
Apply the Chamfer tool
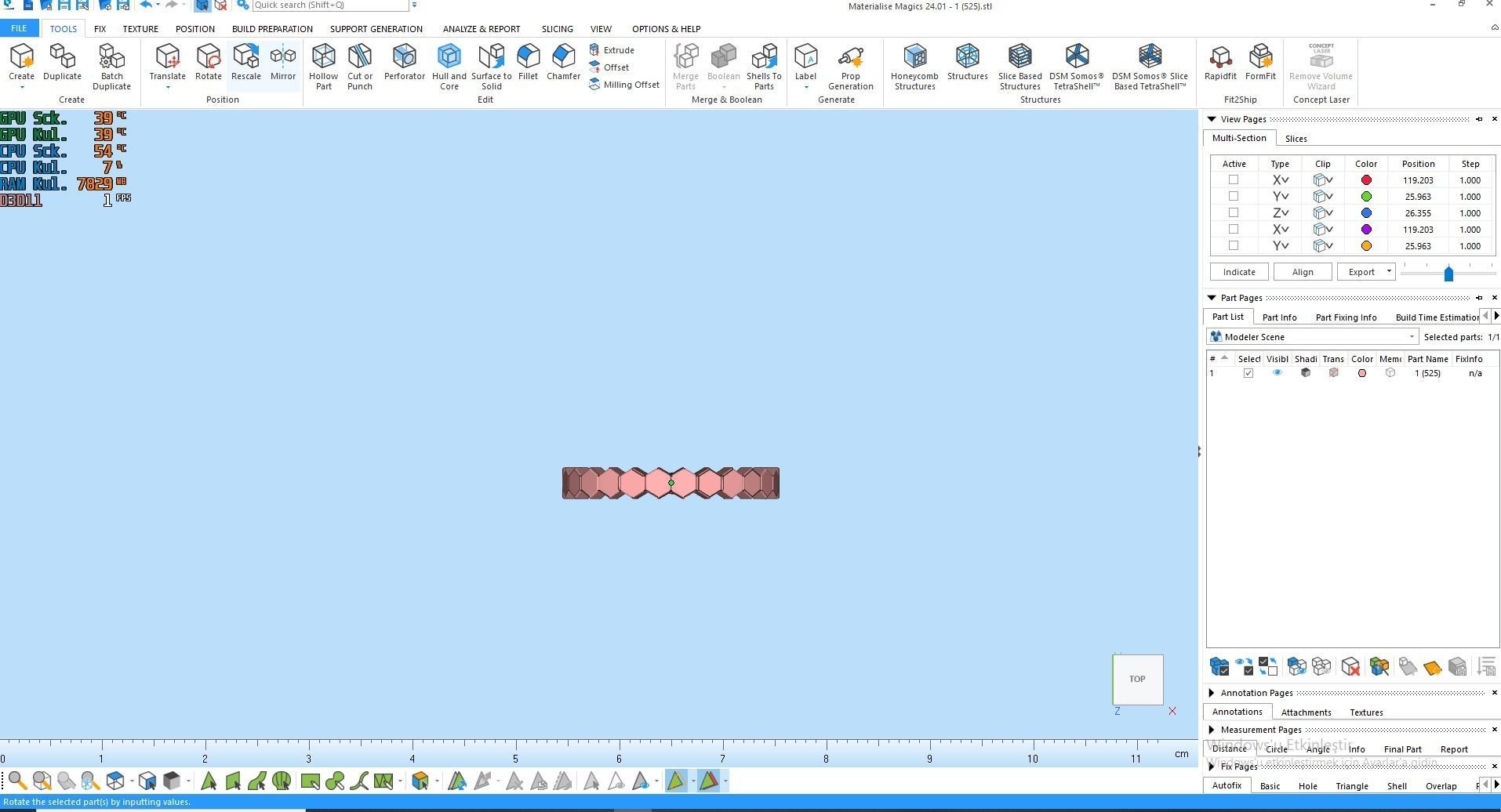563,63
